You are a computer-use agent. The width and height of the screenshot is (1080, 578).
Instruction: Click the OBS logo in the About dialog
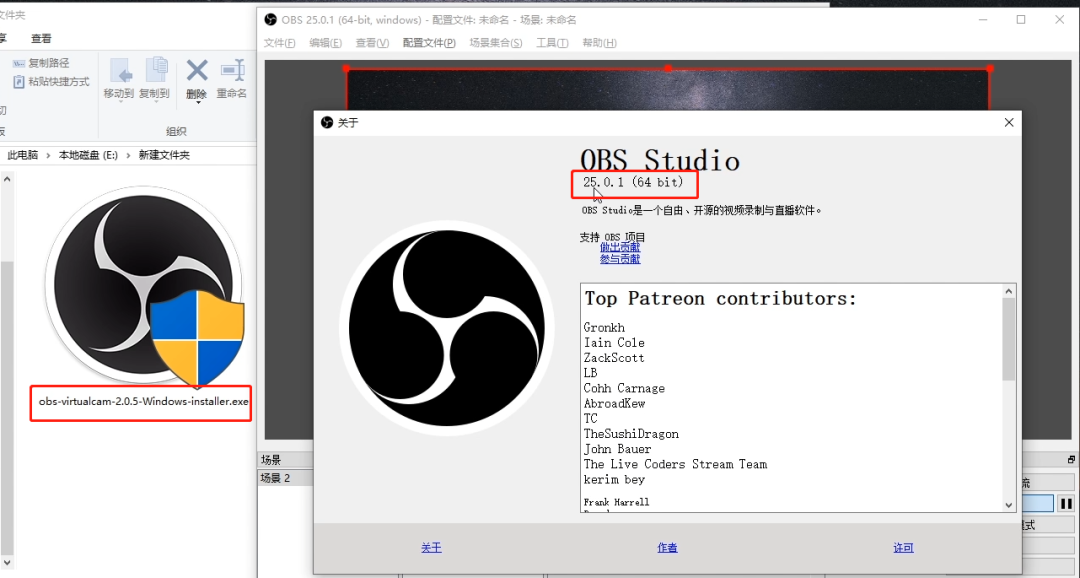click(x=446, y=328)
